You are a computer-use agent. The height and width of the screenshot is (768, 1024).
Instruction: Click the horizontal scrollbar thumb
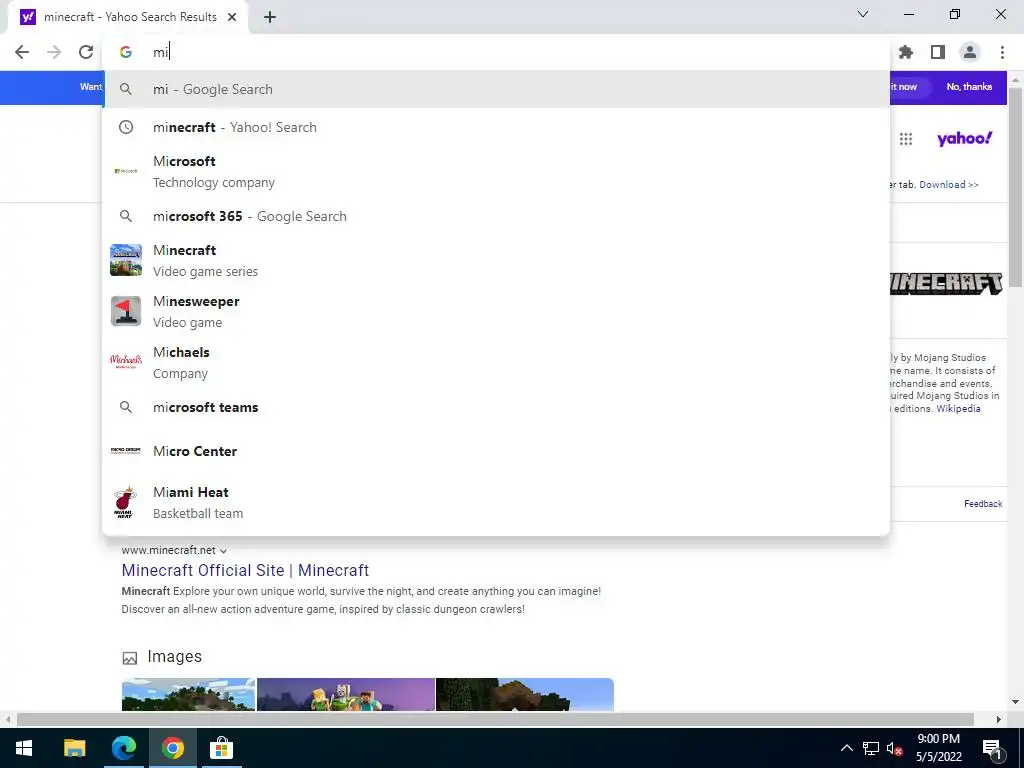click(x=495, y=719)
